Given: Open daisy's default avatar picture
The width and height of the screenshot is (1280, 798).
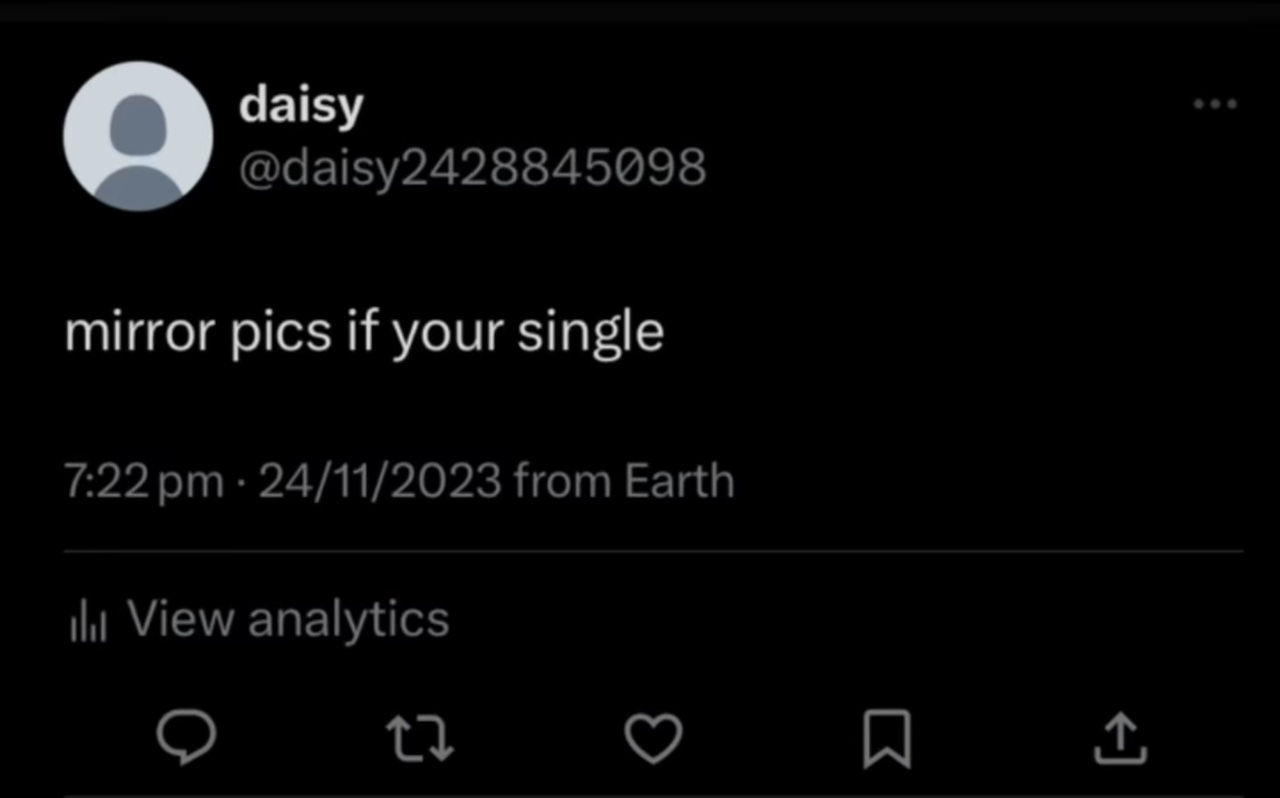Looking at the screenshot, I should point(138,136).
